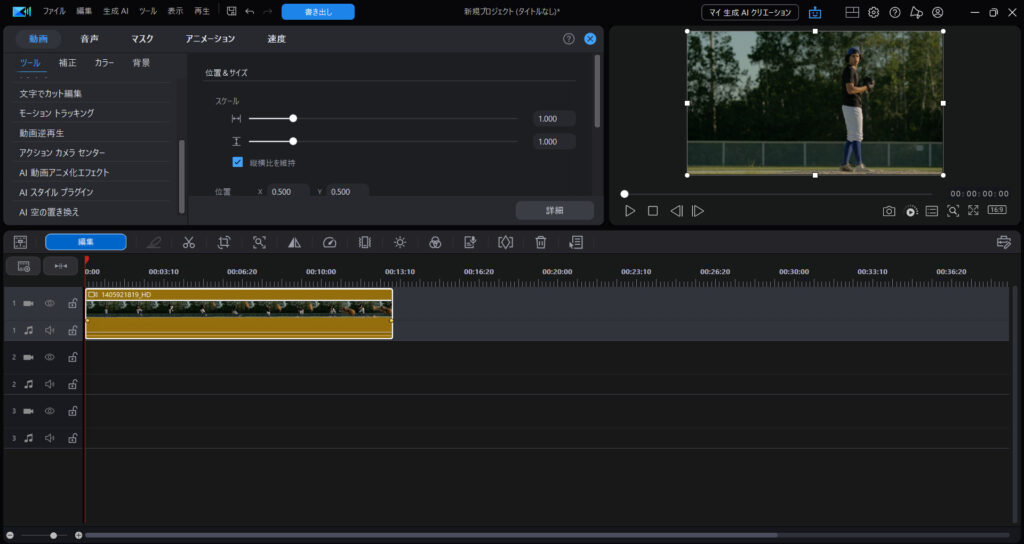Select the crop tool icon
The width and height of the screenshot is (1024, 544).
224,242
